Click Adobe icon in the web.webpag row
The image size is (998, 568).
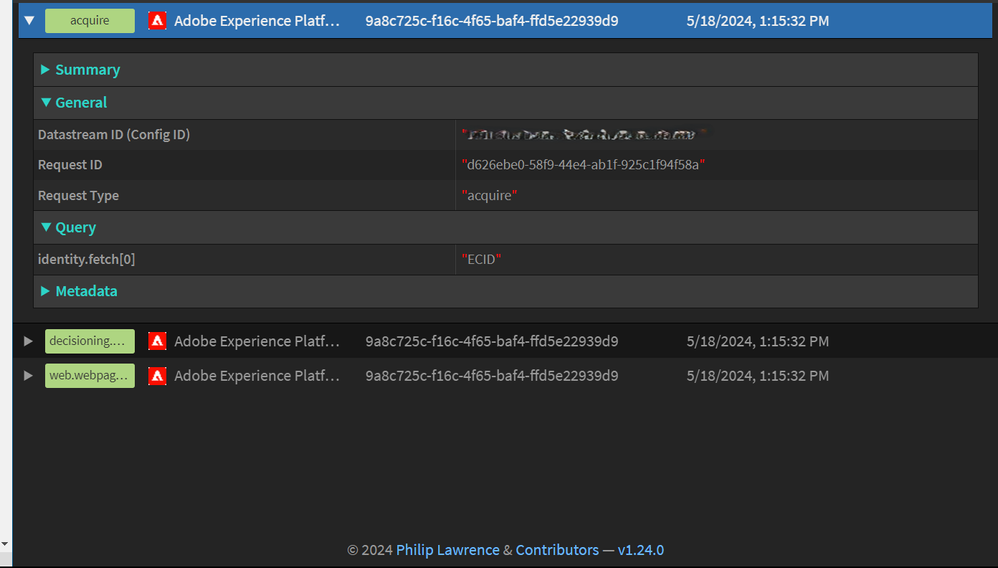[x=157, y=376]
